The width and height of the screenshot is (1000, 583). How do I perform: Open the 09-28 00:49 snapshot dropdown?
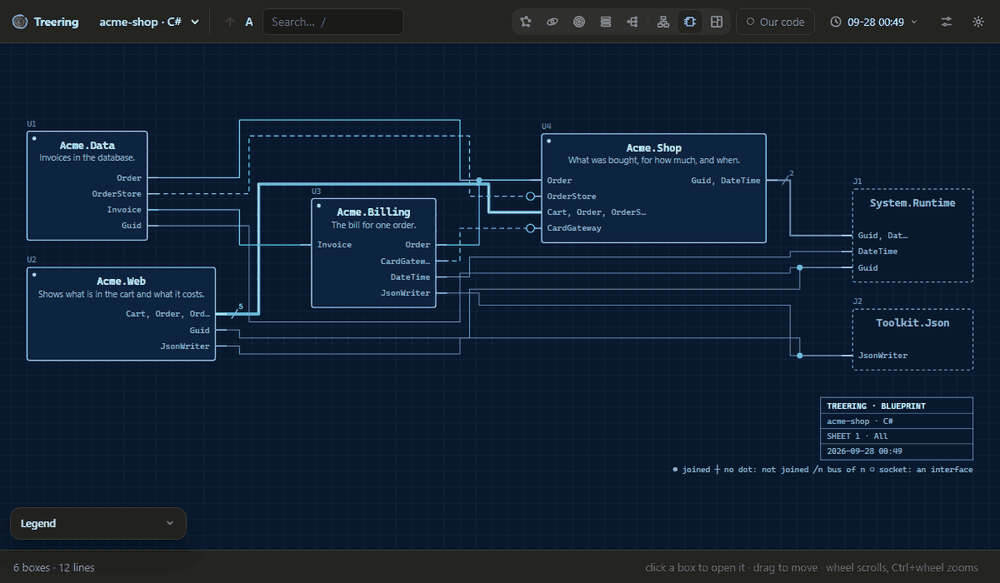click(874, 22)
